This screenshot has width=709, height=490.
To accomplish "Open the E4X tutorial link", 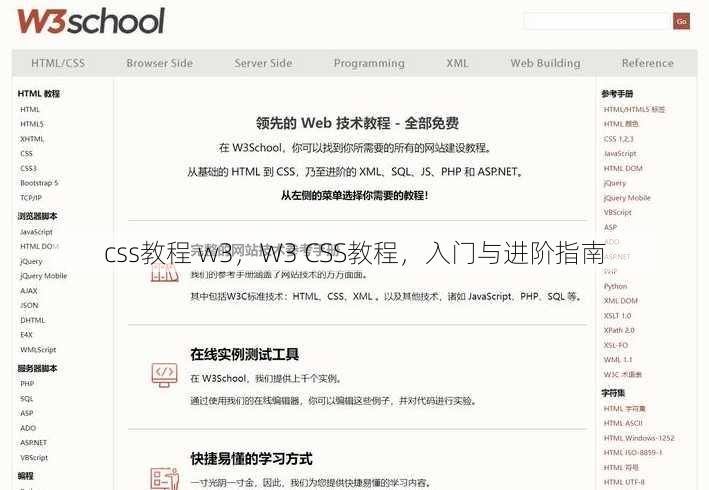I will click(26, 335).
